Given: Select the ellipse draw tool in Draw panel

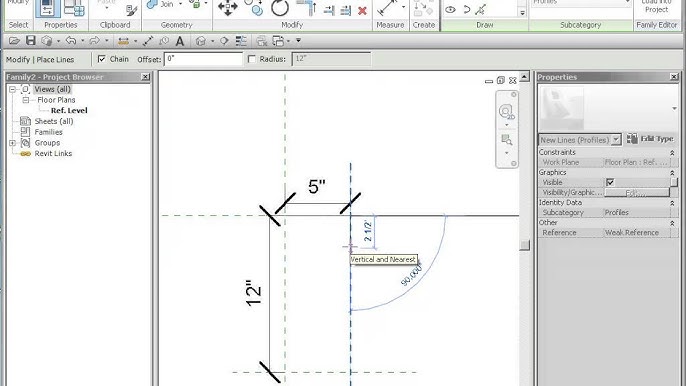Looking at the screenshot, I should tap(450, 9).
